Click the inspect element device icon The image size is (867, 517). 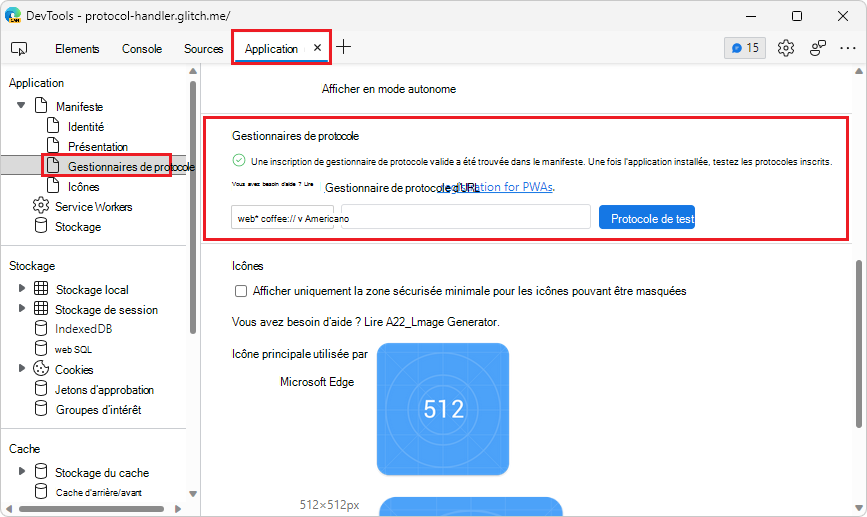coord(19,49)
